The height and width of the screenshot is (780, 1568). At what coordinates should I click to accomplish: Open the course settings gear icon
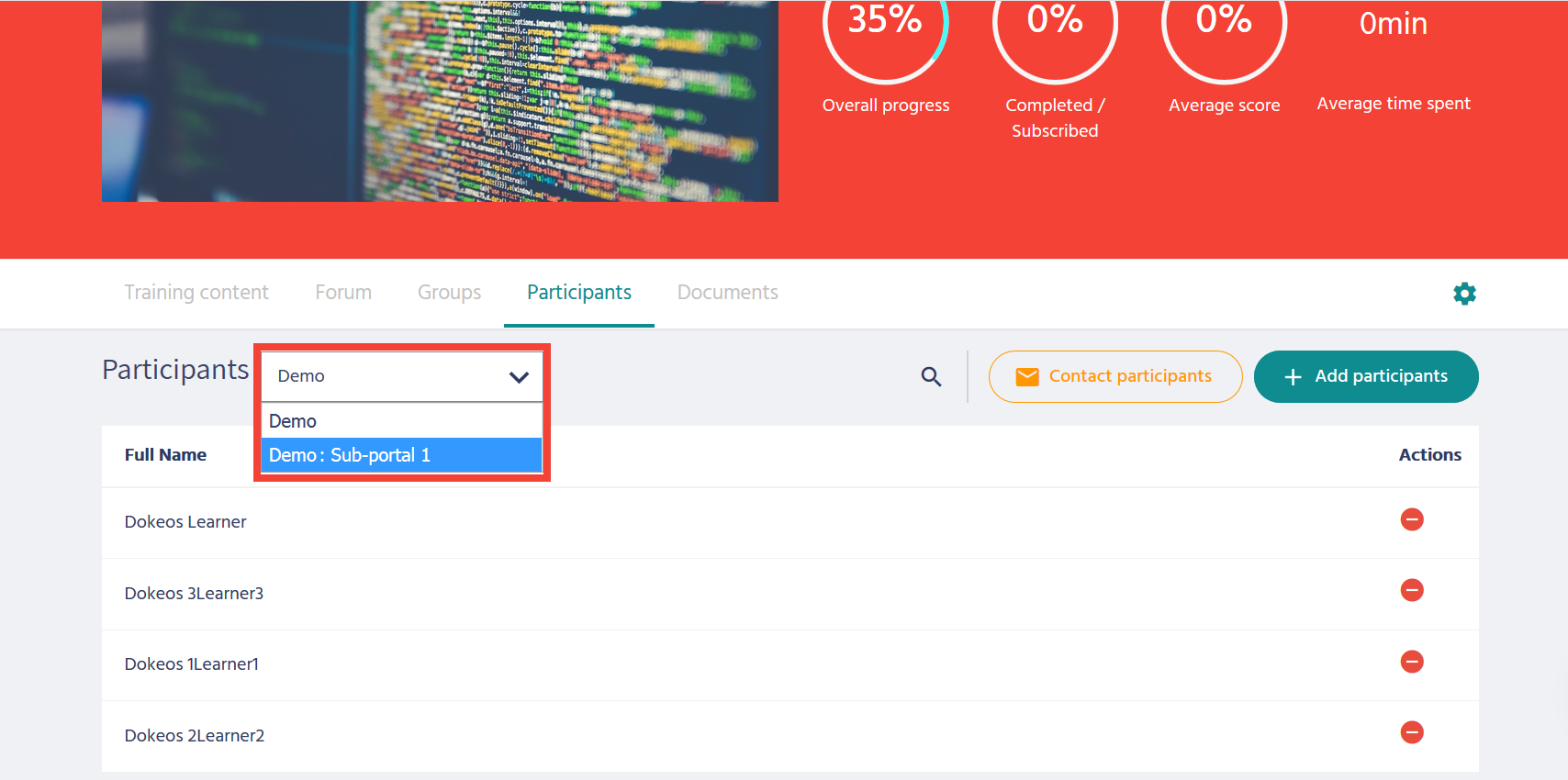click(1464, 294)
